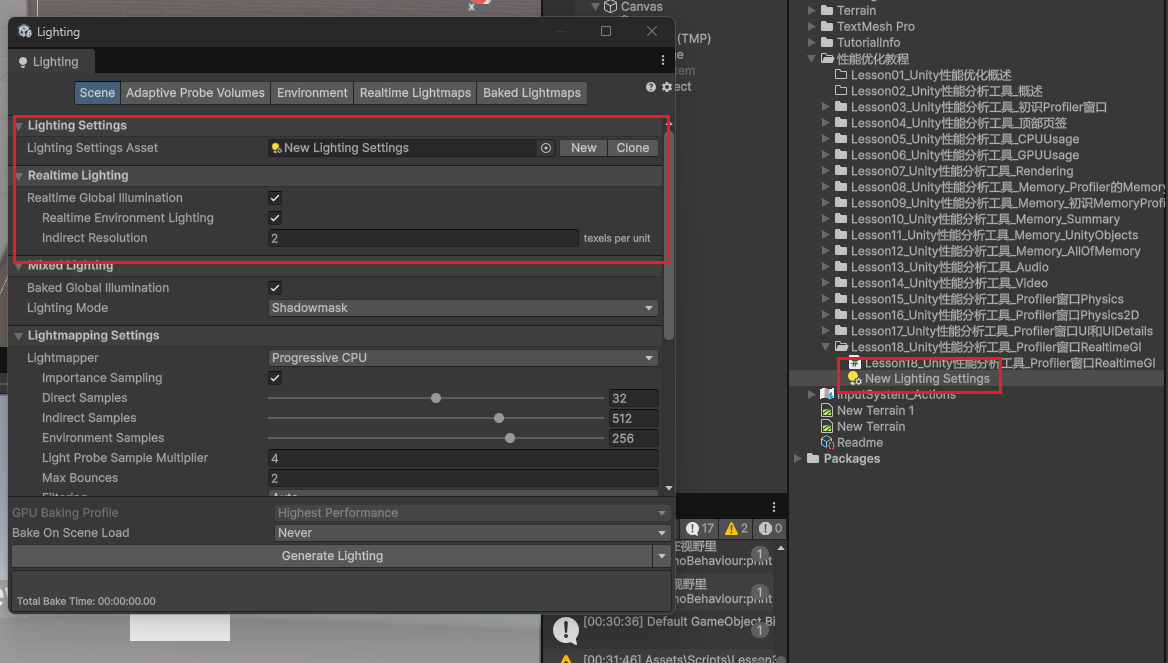The width and height of the screenshot is (1168, 663).
Task: Click Clone lighting settings button
Action: [x=632, y=148]
